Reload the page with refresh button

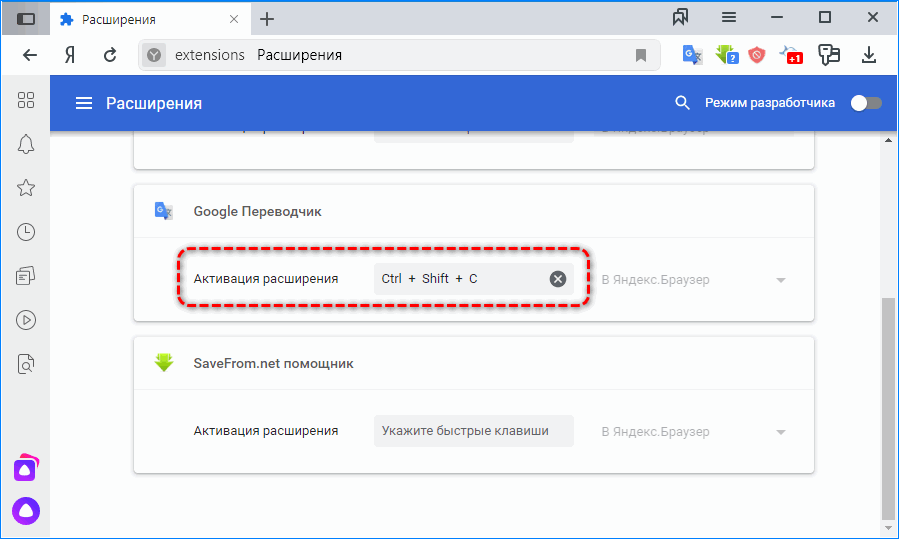pos(110,55)
